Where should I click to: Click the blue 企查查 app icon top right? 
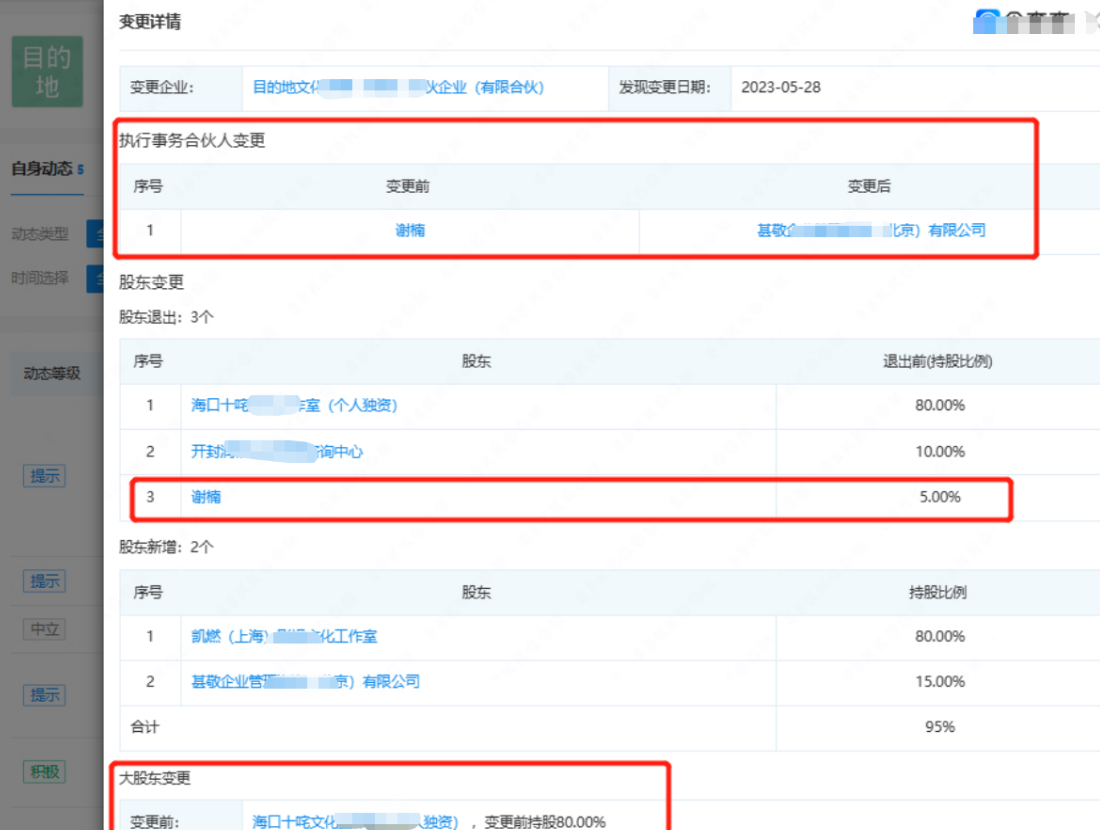click(988, 21)
